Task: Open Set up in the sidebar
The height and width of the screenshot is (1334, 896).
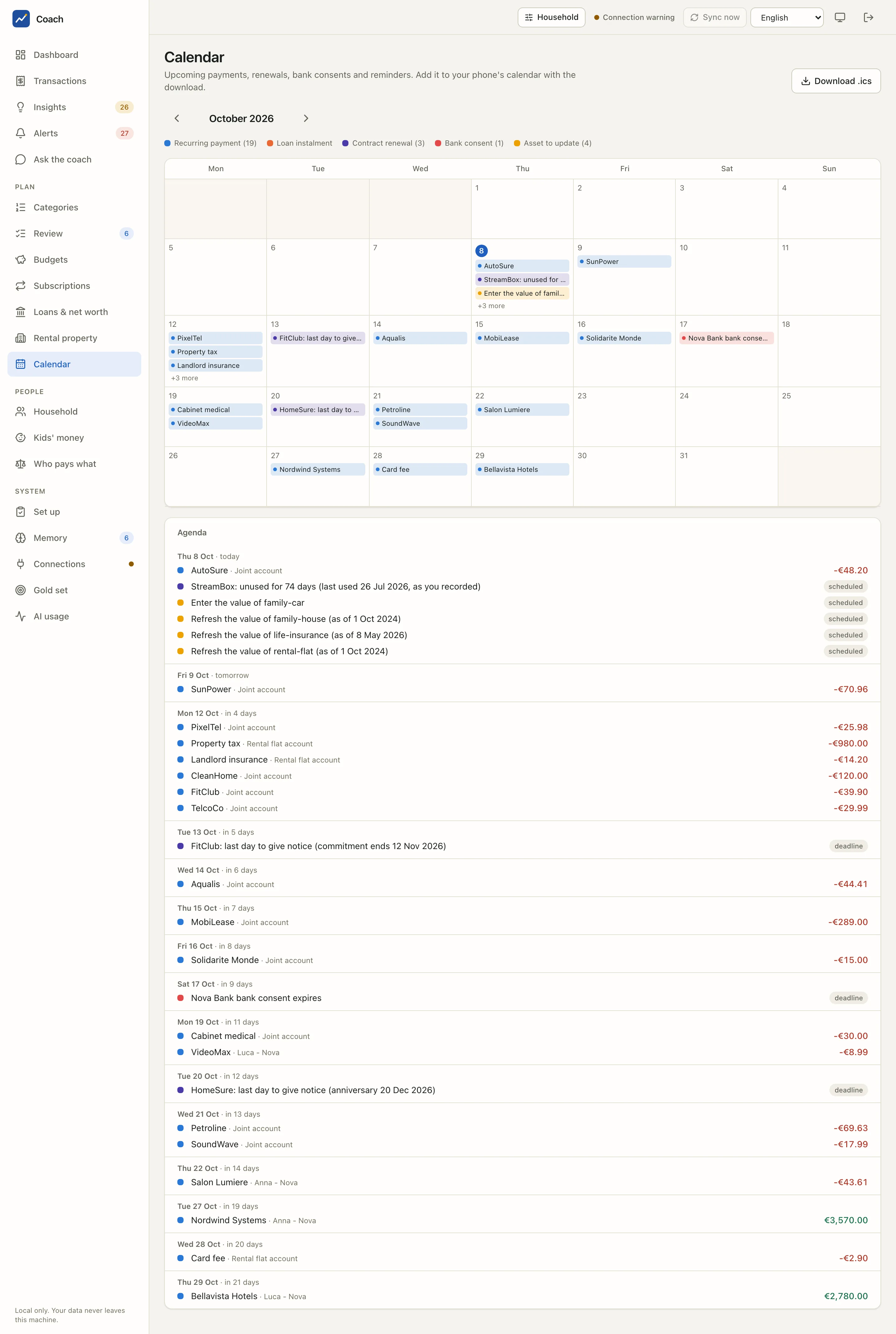Action: 74,512
